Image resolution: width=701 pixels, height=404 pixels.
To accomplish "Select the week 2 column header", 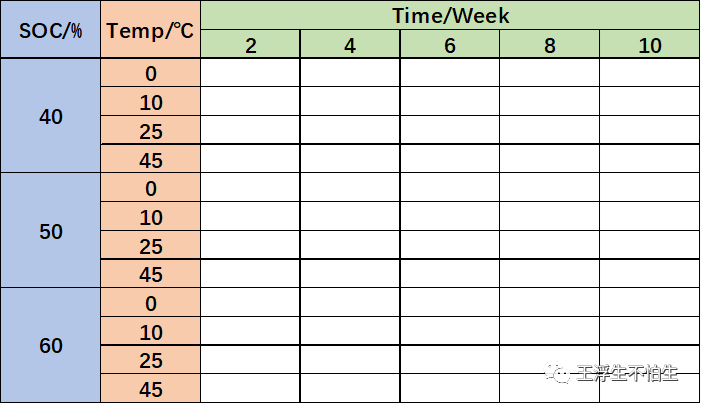I will point(250,45).
